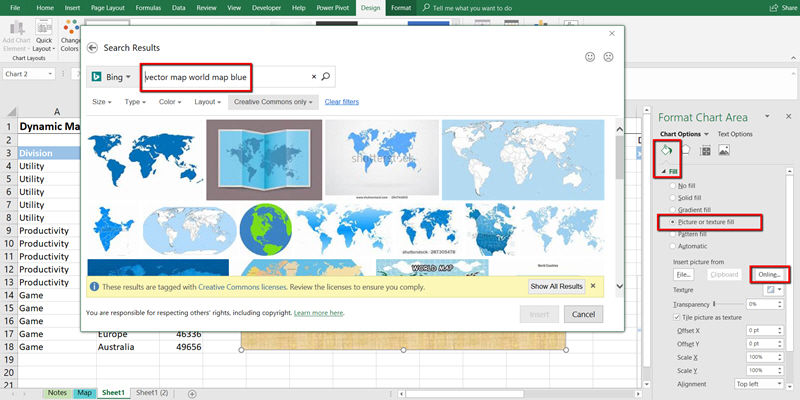Click the frowning face feedback icon
The image size is (800, 400).
(x=607, y=57)
